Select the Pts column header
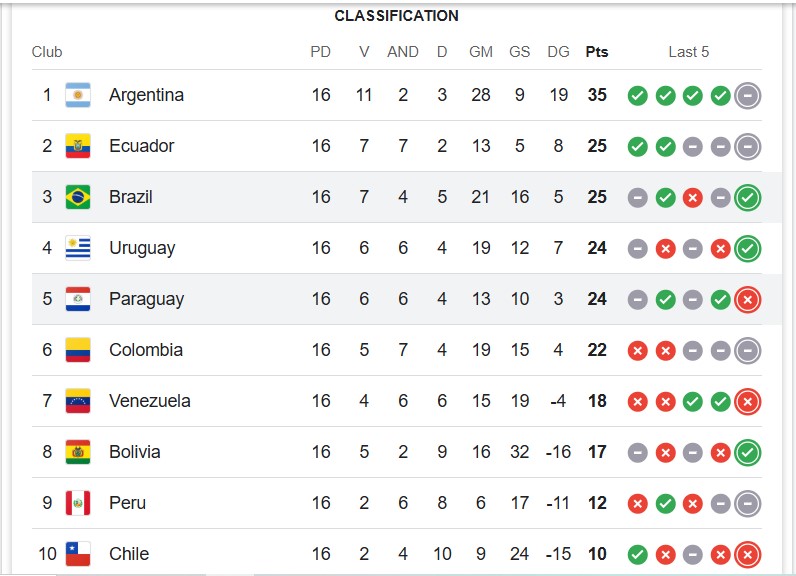The image size is (796, 576). [597, 52]
